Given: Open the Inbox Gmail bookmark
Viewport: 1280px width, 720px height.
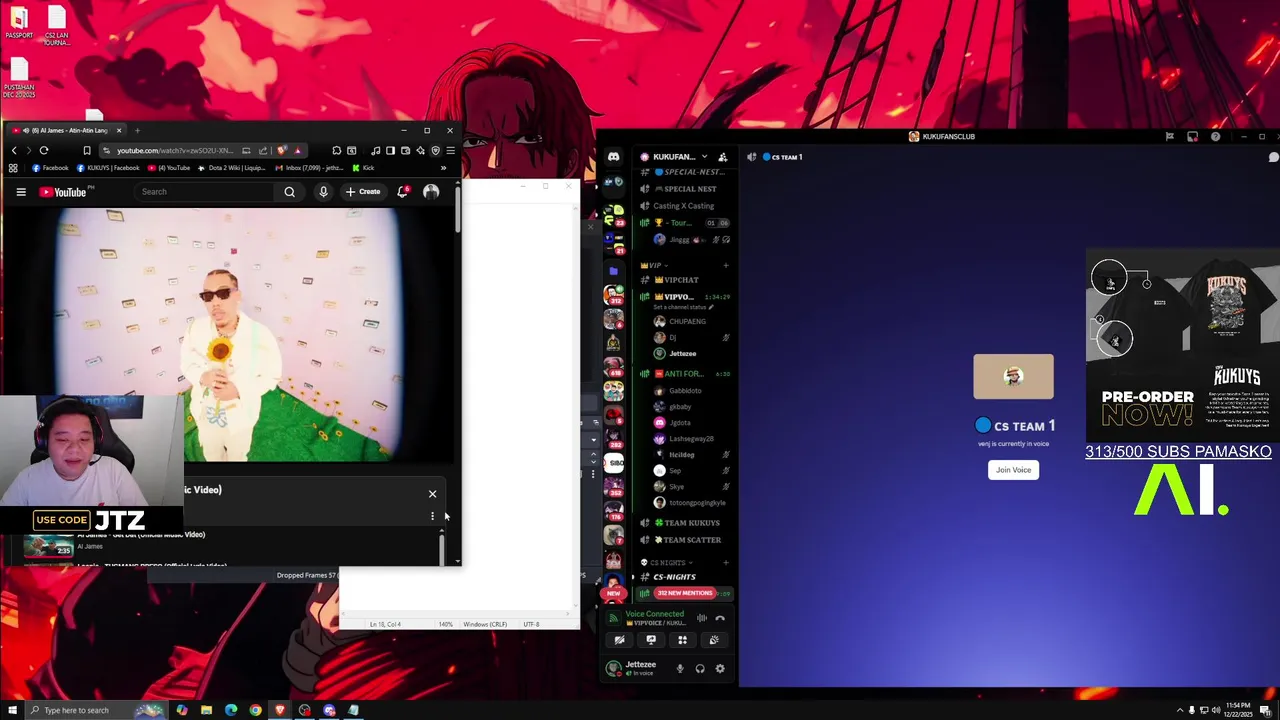Looking at the screenshot, I should (x=310, y=168).
